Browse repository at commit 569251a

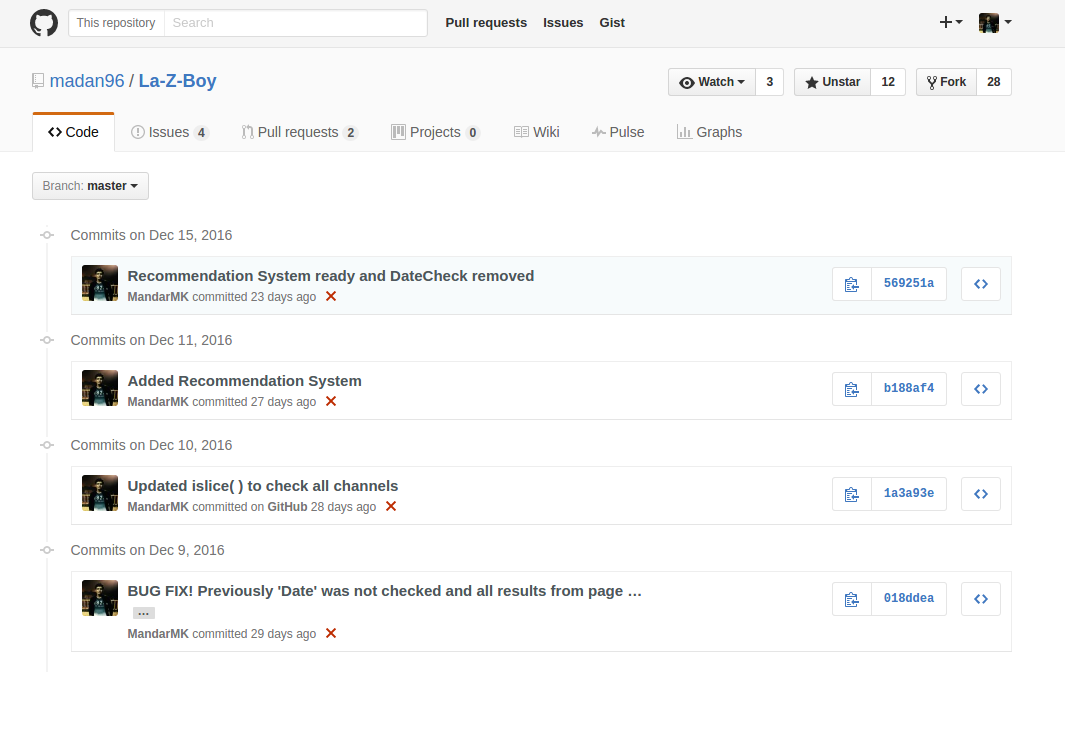(x=980, y=284)
